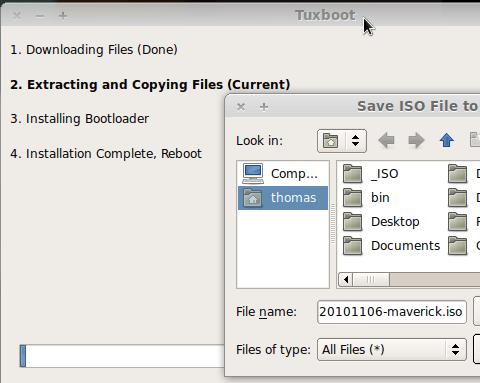This screenshot has width=480, height=383.
Task: Click the Downloading Files (Done) step text
Action: [x=94, y=50]
